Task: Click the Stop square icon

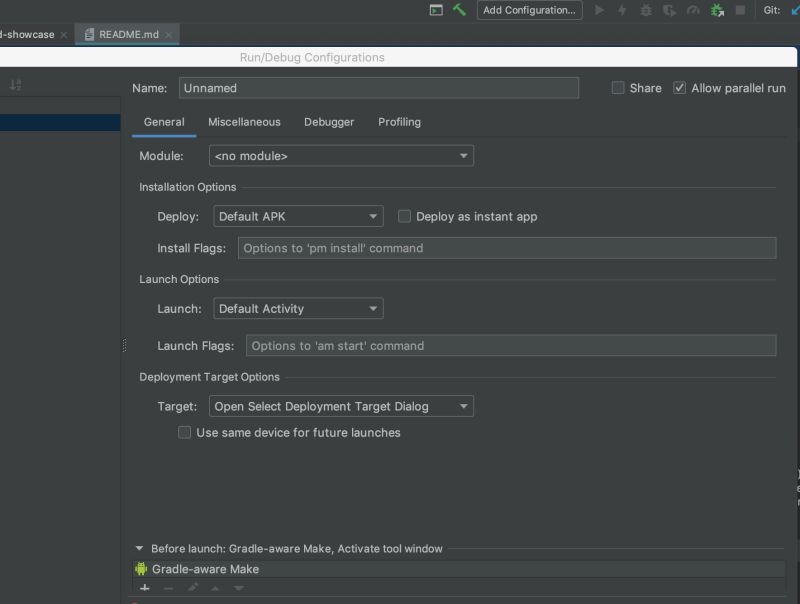Action: (x=738, y=10)
